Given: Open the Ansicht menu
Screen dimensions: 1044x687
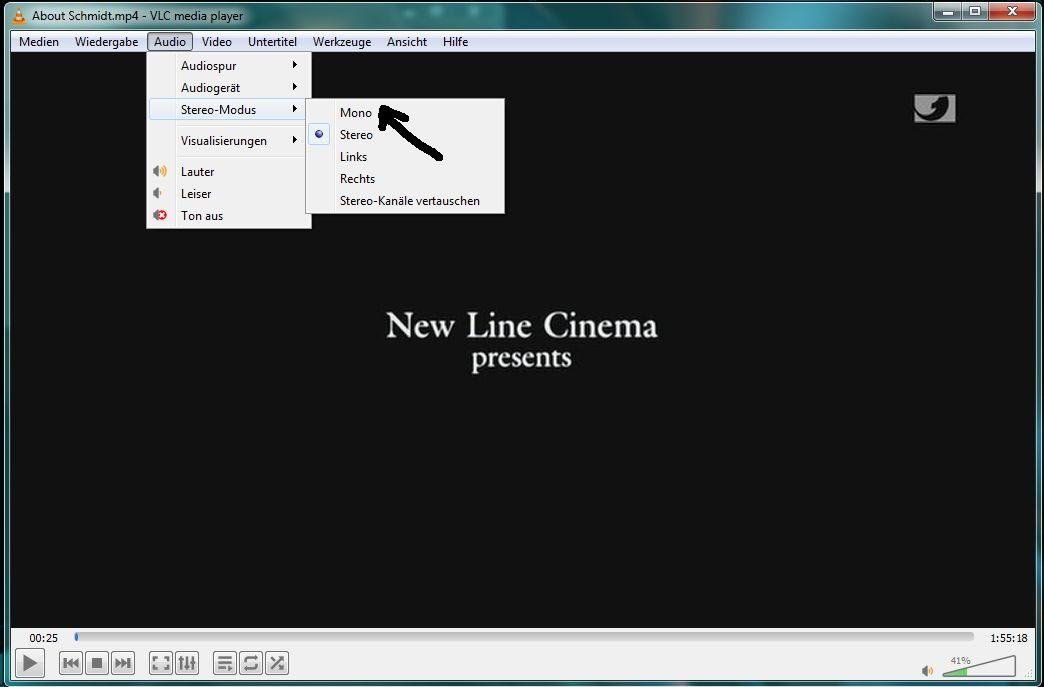Looking at the screenshot, I should [407, 41].
